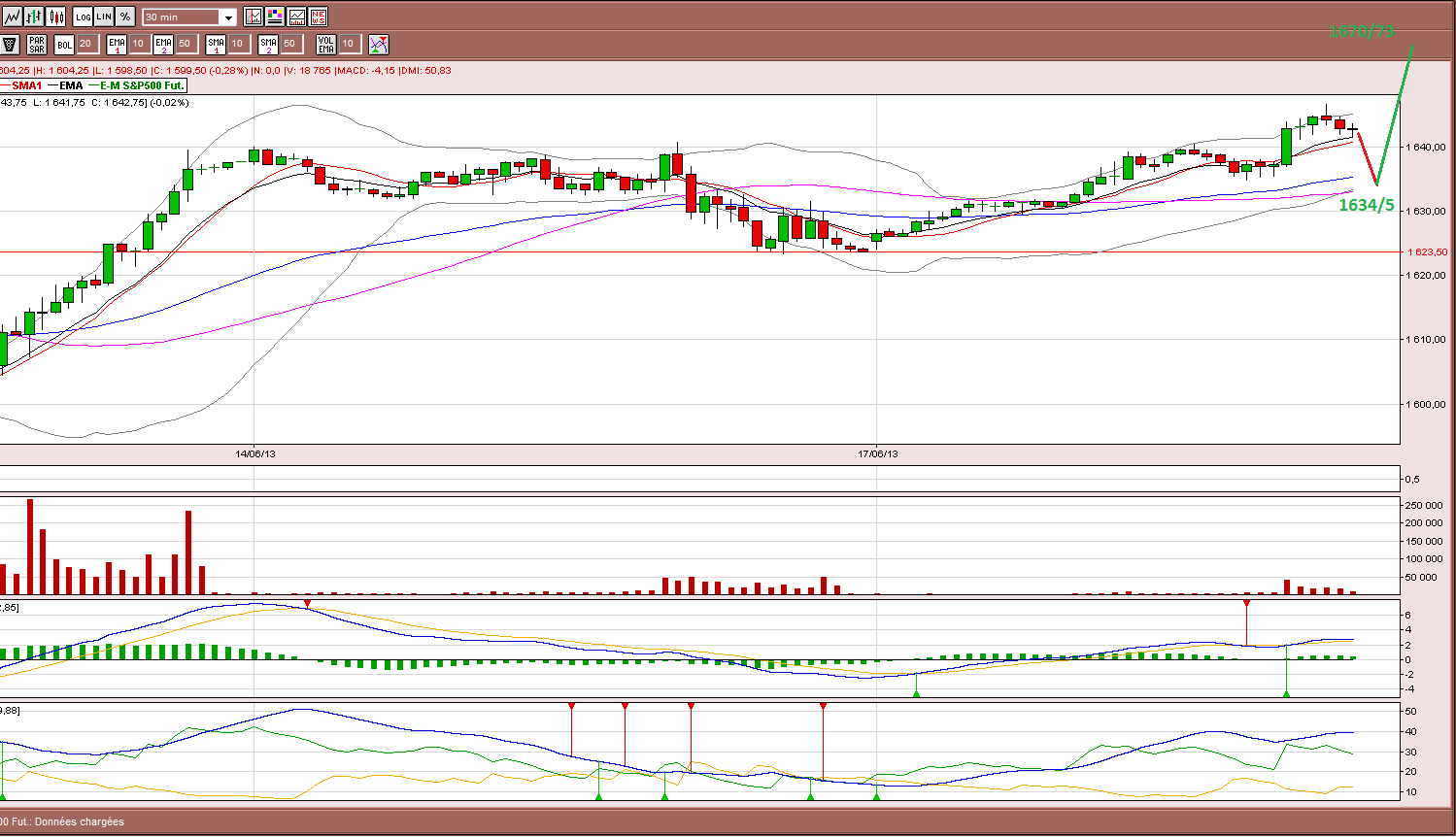This screenshot has height=837, width=1456.
Task: Click green MACD buy marker after 17/06/13
Action: click(916, 692)
